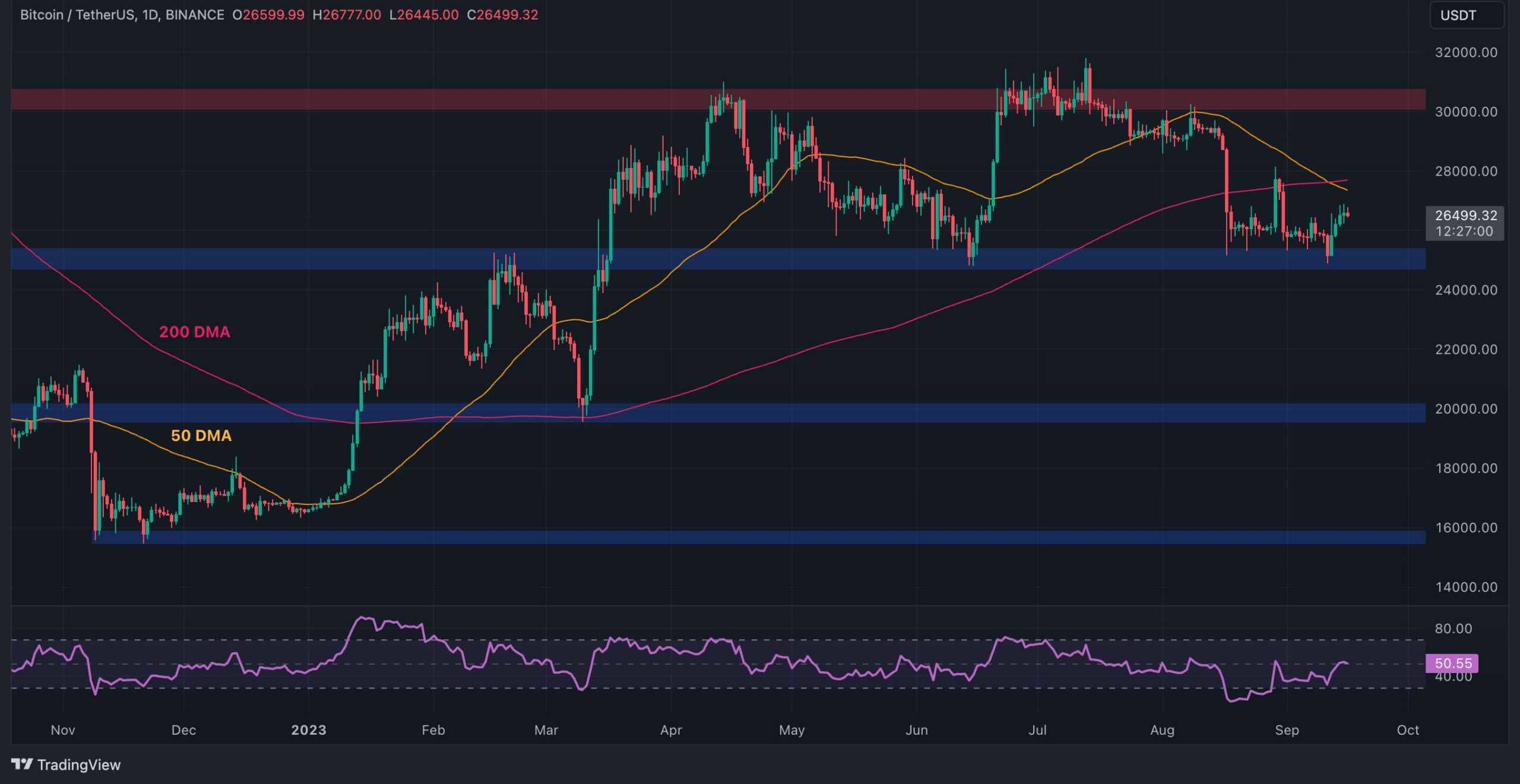The height and width of the screenshot is (784, 1520).
Task: Click the USDT currency button
Action: 1467,15
